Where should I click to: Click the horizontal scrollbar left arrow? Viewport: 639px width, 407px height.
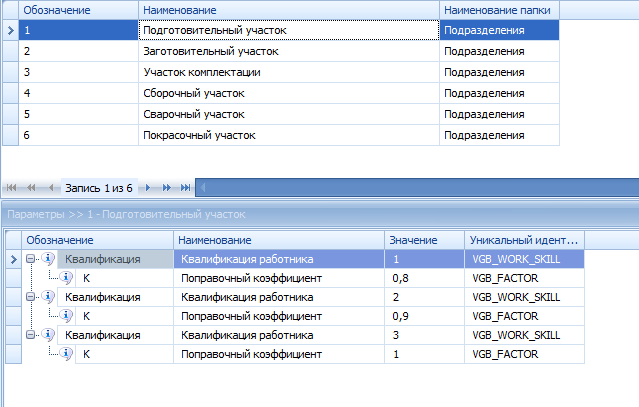[201, 188]
